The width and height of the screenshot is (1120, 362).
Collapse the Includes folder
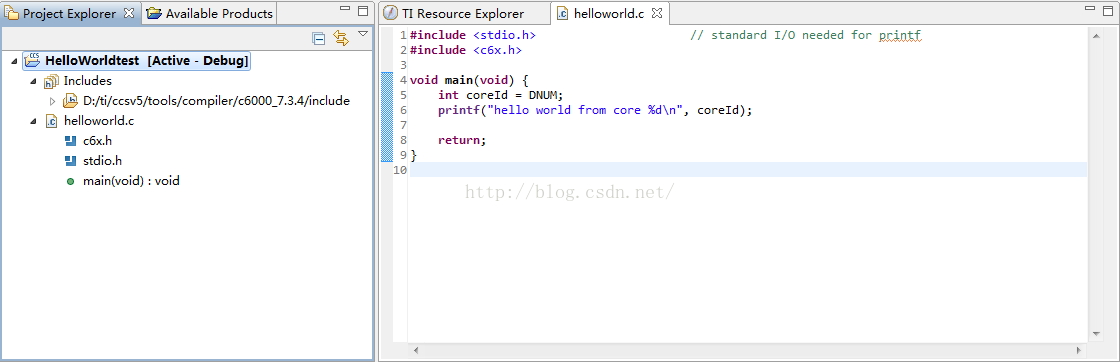[34, 81]
